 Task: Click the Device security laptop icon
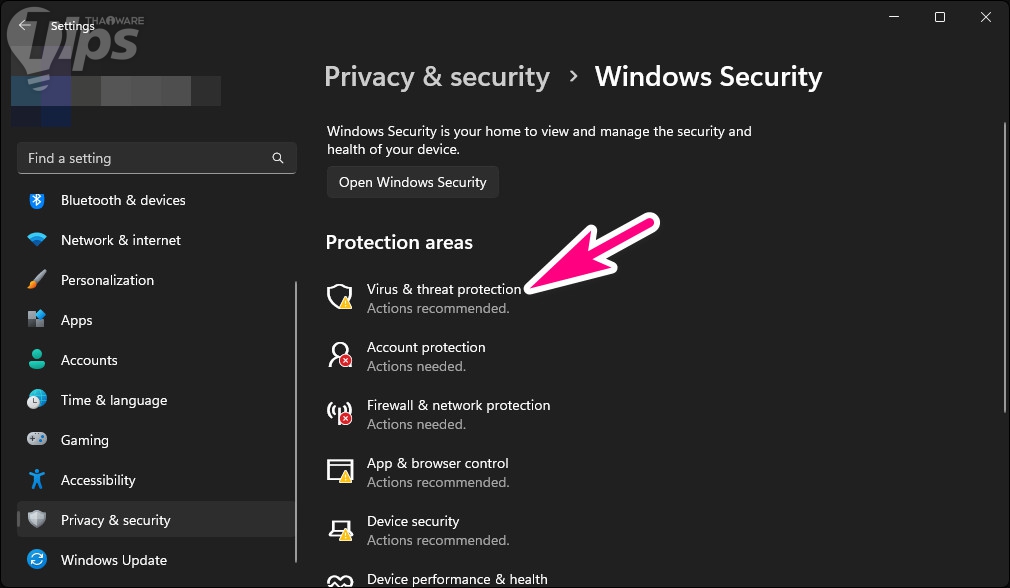tap(340, 529)
